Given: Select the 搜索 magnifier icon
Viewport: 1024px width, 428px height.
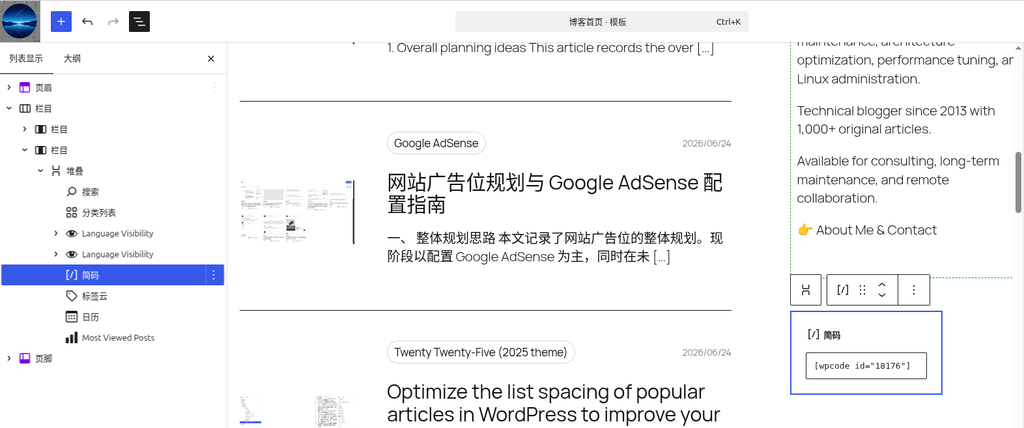Looking at the screenshot, I should 72,191.
